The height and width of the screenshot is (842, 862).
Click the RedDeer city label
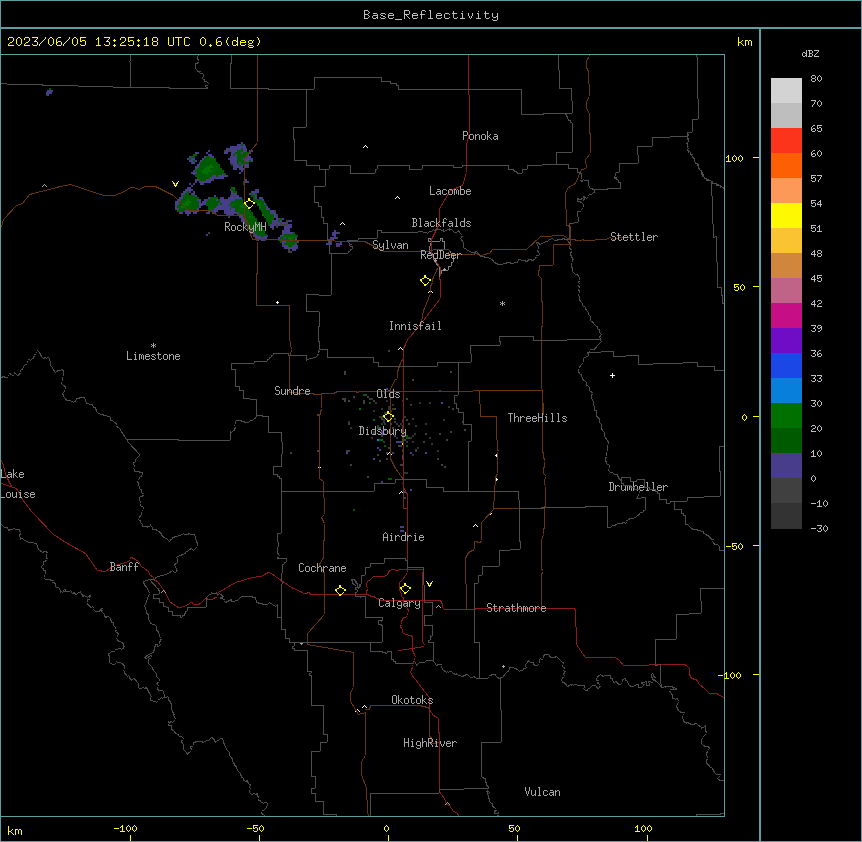pyautogui.click(x=440, y=255)
